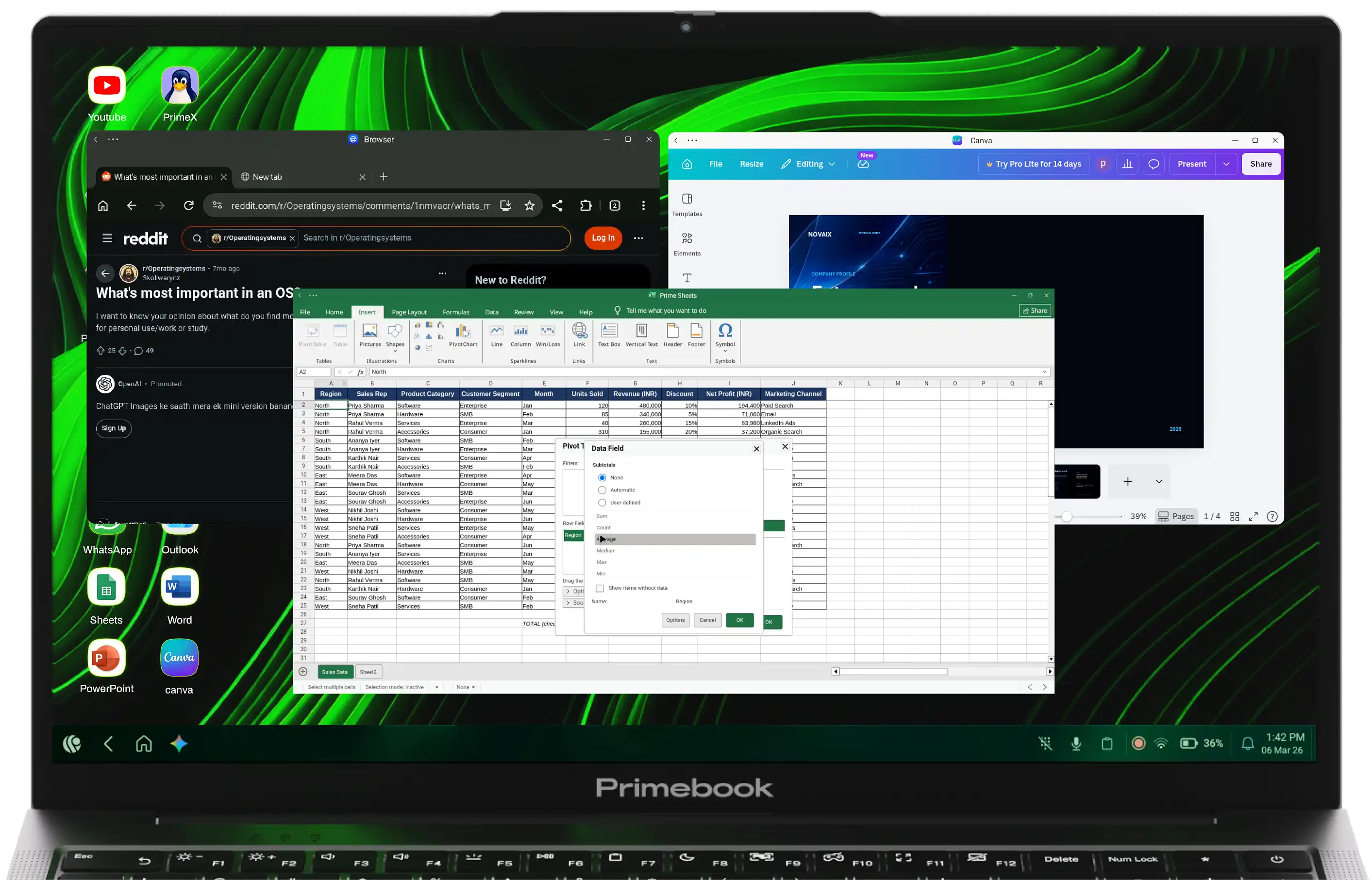
Task: Open the Browser extensions puzzle icon
Action: coord(586,206)
